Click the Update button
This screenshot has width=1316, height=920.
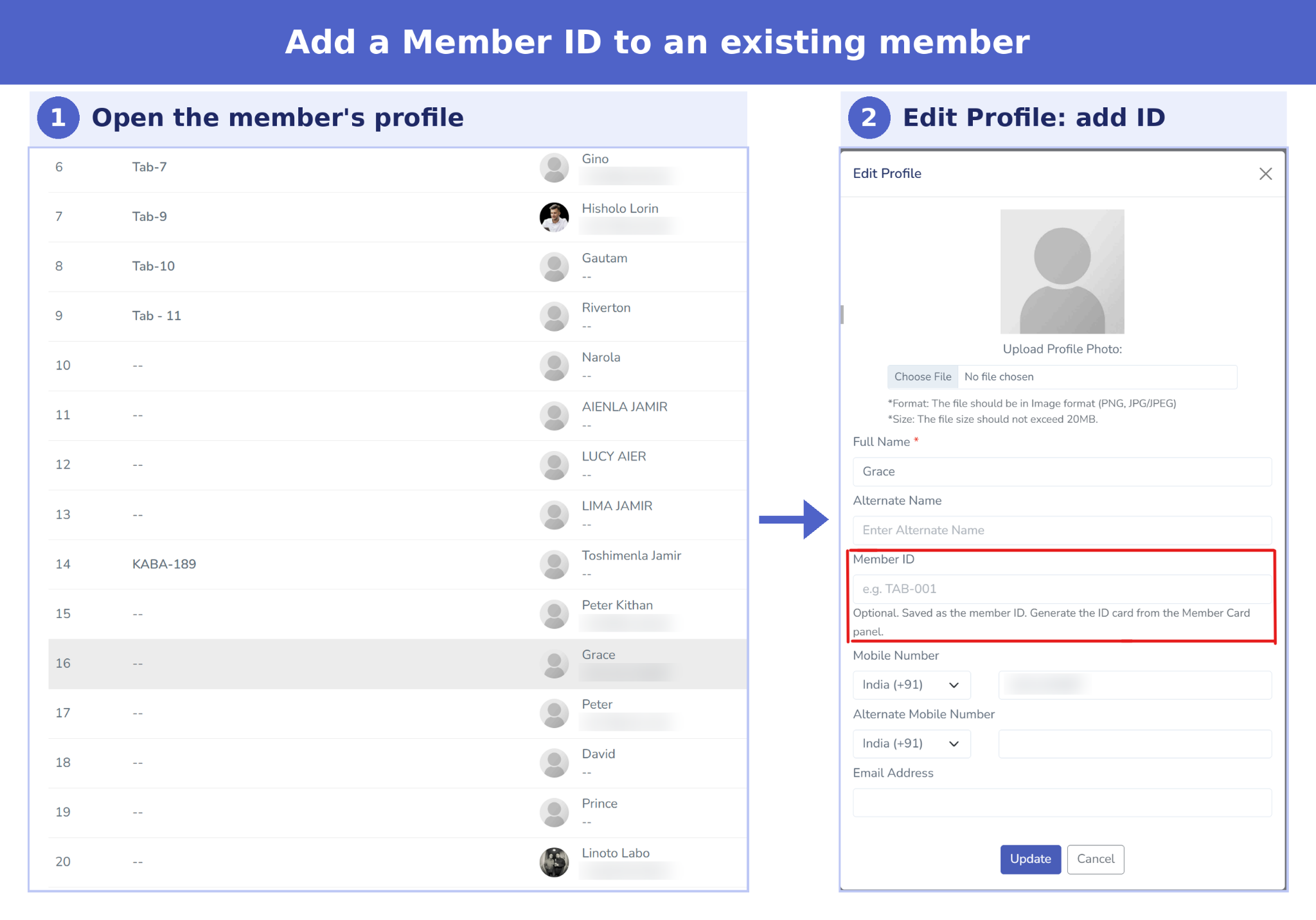(1030, 859)
